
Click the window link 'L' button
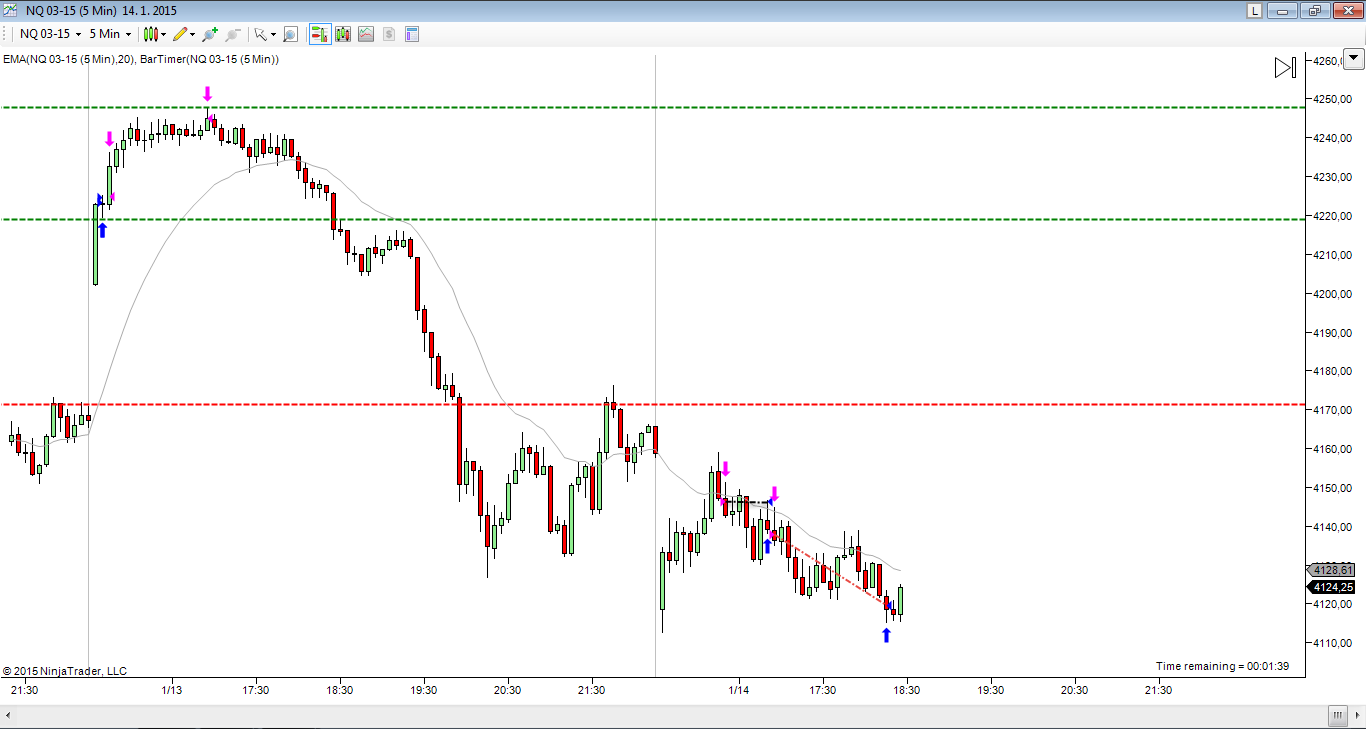click(1254, 10)
